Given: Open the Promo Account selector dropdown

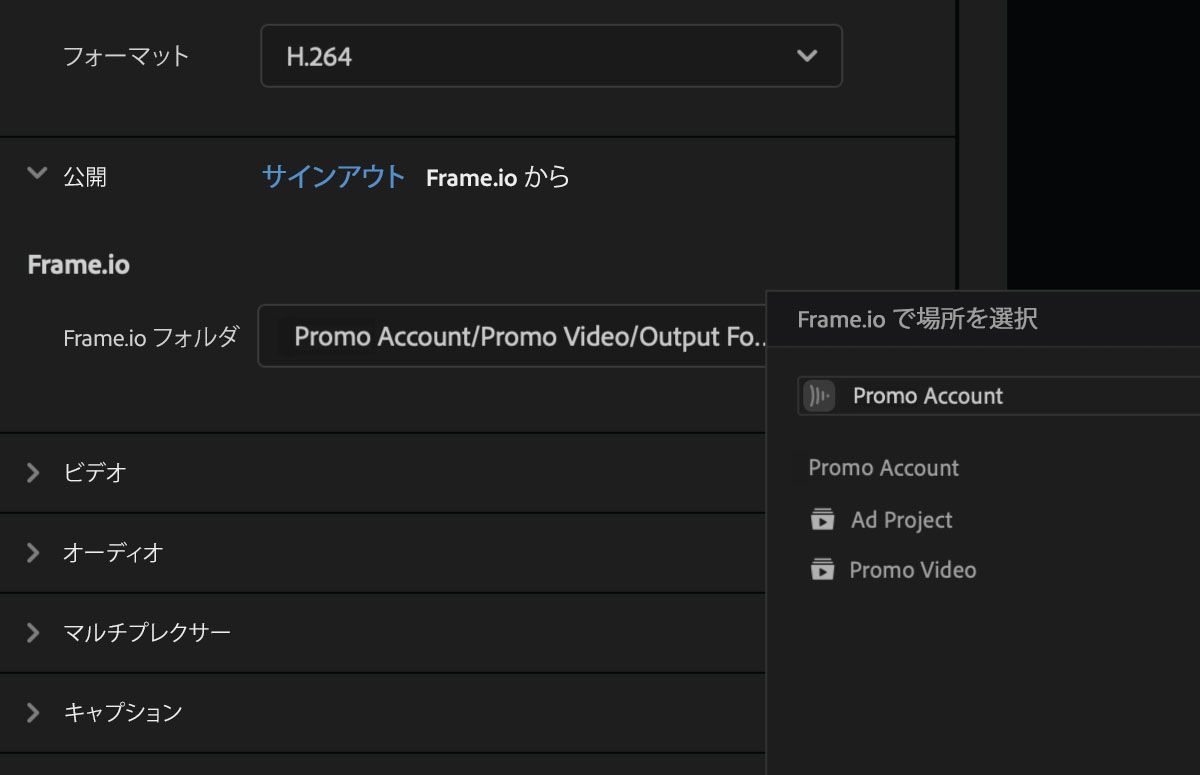Looking at the screenshot, I should 999,396.
